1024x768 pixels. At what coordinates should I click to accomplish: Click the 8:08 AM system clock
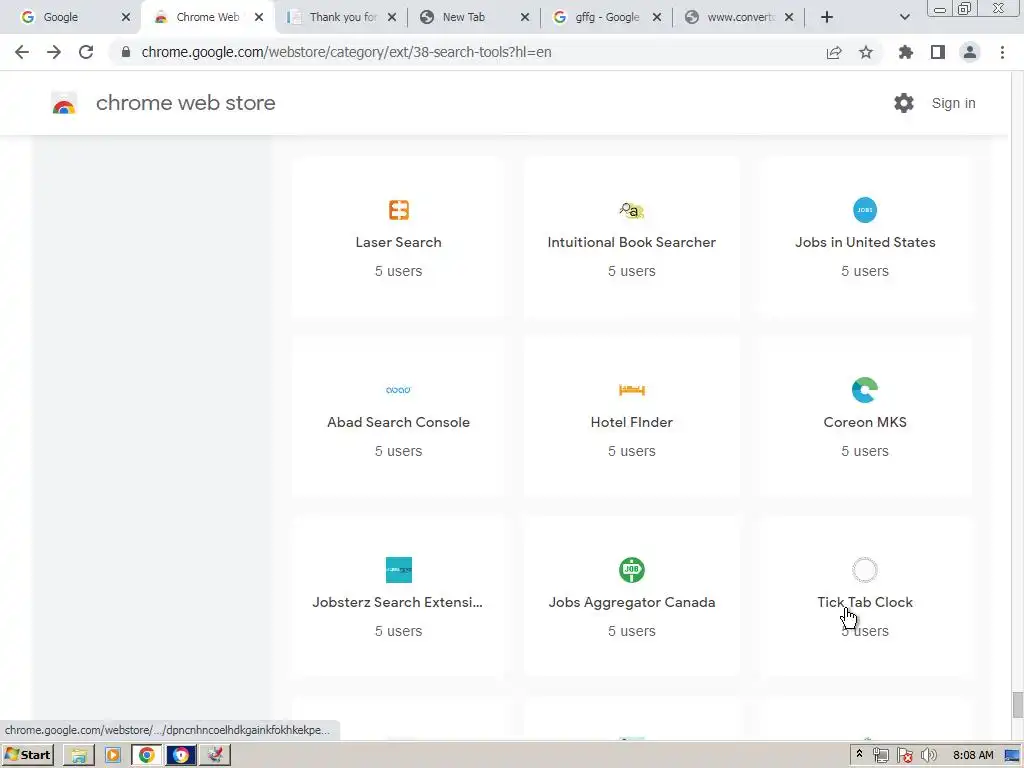point(973,755)
